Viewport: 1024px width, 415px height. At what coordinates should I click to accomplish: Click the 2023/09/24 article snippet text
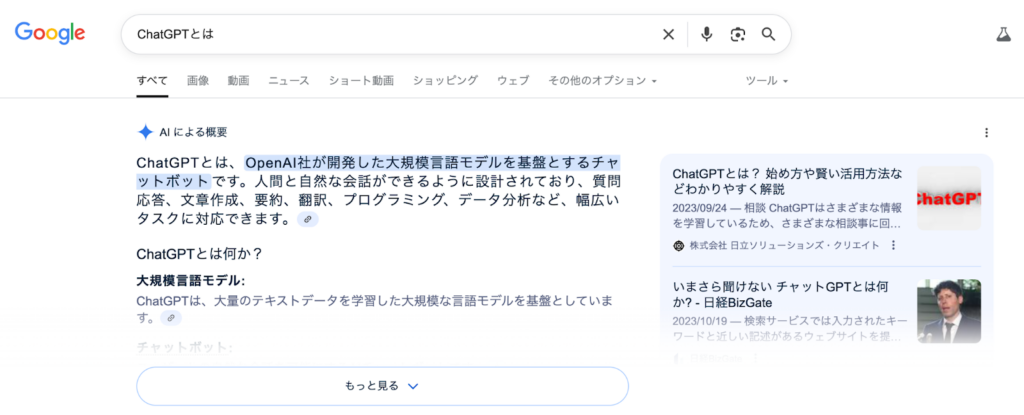(x=787, y=216)
